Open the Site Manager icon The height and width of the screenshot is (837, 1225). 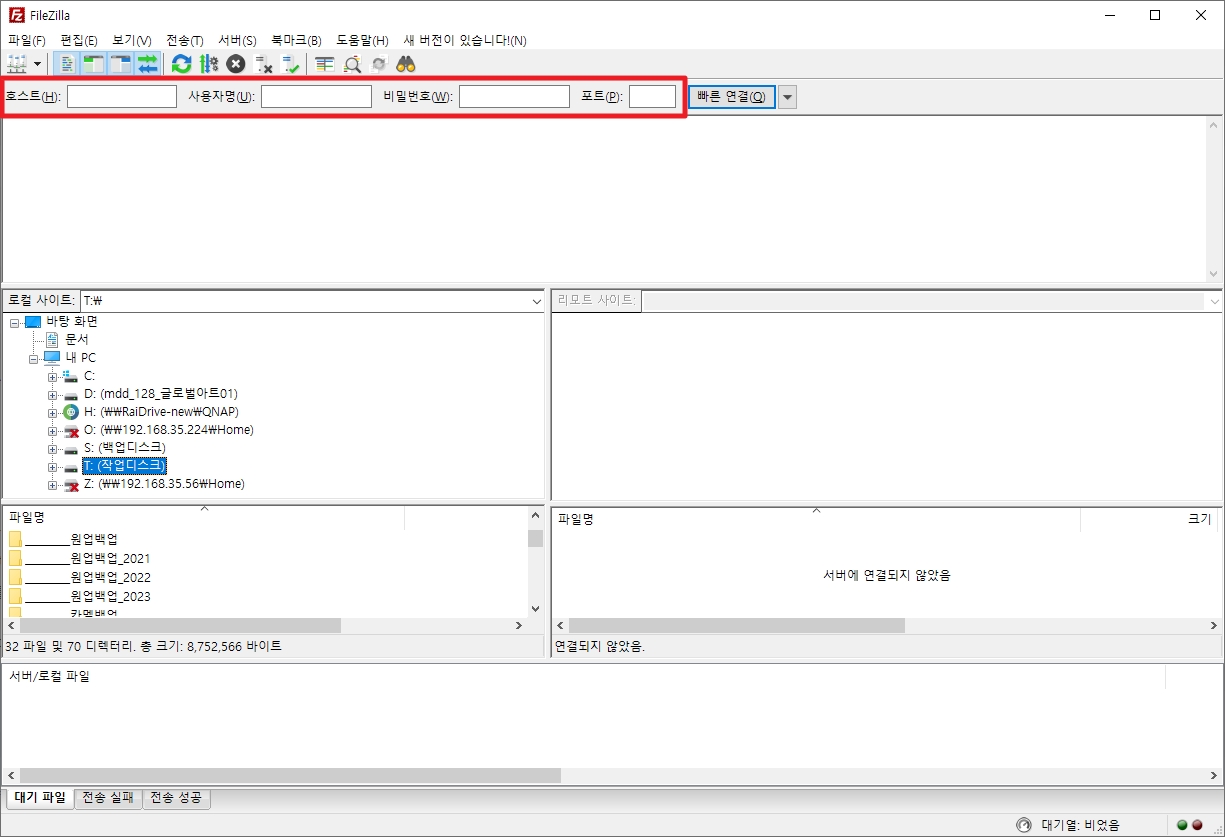point(17,64)
